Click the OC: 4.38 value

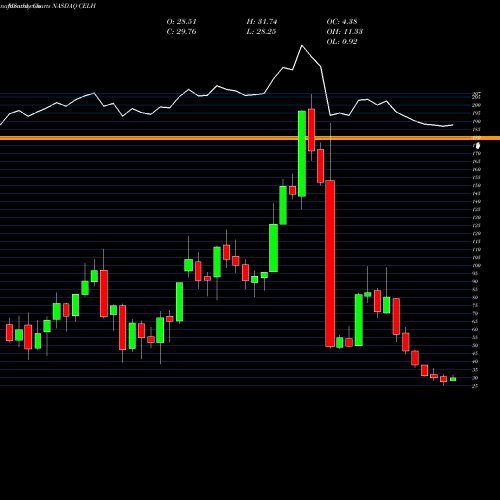point(342,22)
